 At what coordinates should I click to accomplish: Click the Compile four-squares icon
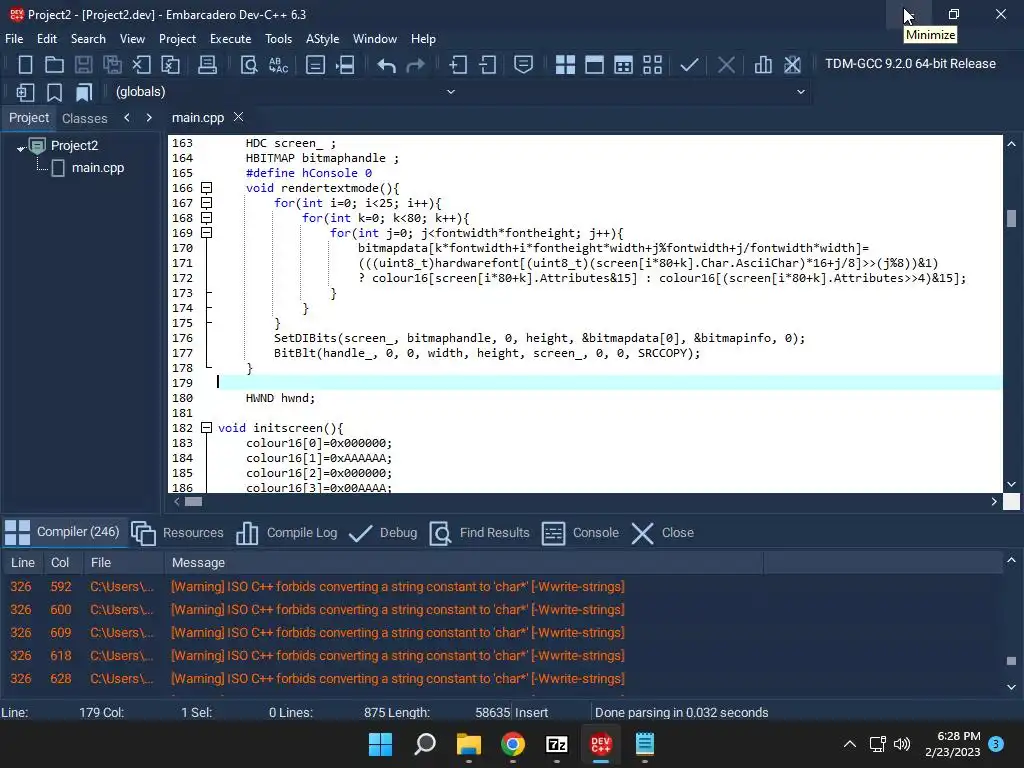point(566,65)
